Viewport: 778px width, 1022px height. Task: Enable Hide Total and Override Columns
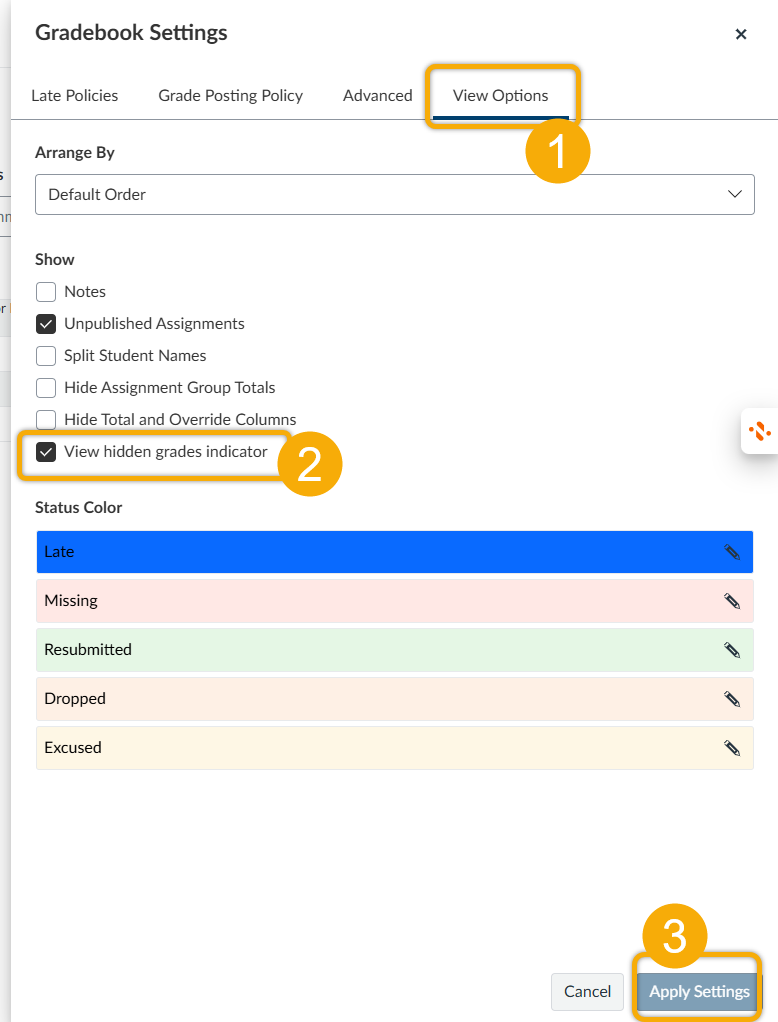click(46, 420)
